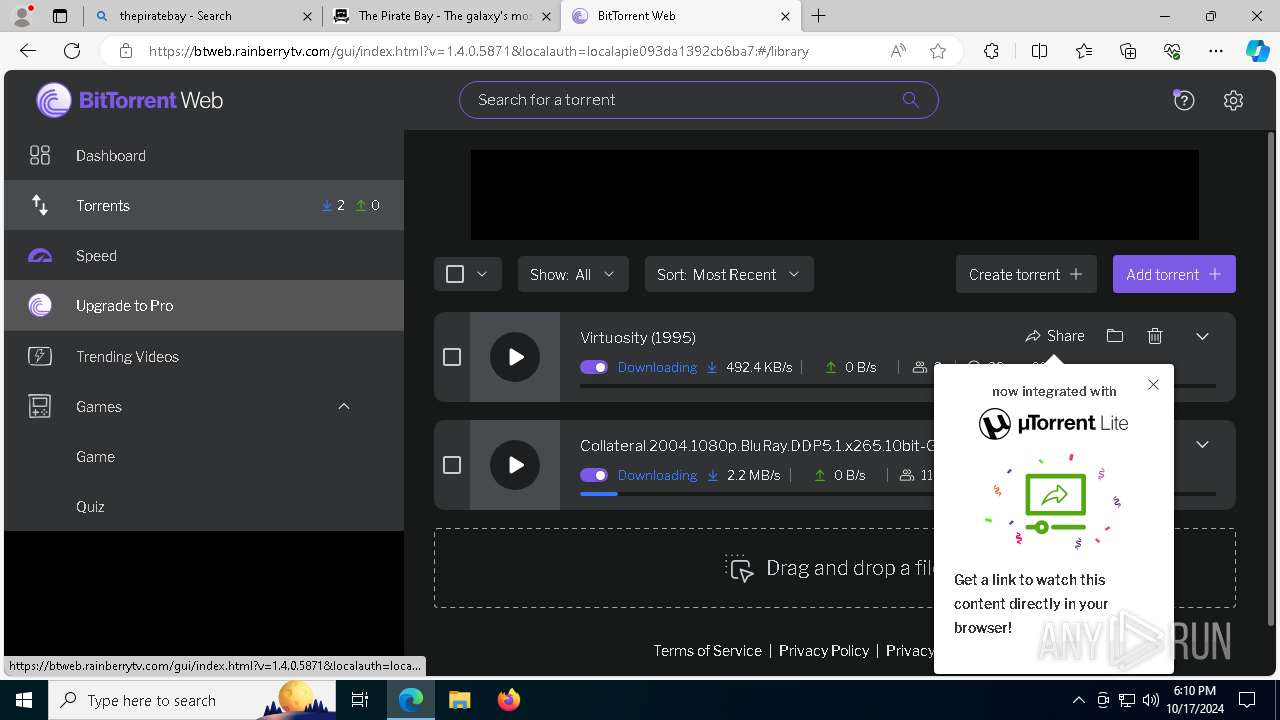Open Edge collections icon
This screenshot has width=1280, height=720.
pyautogui.click(x=1128, y=51)
